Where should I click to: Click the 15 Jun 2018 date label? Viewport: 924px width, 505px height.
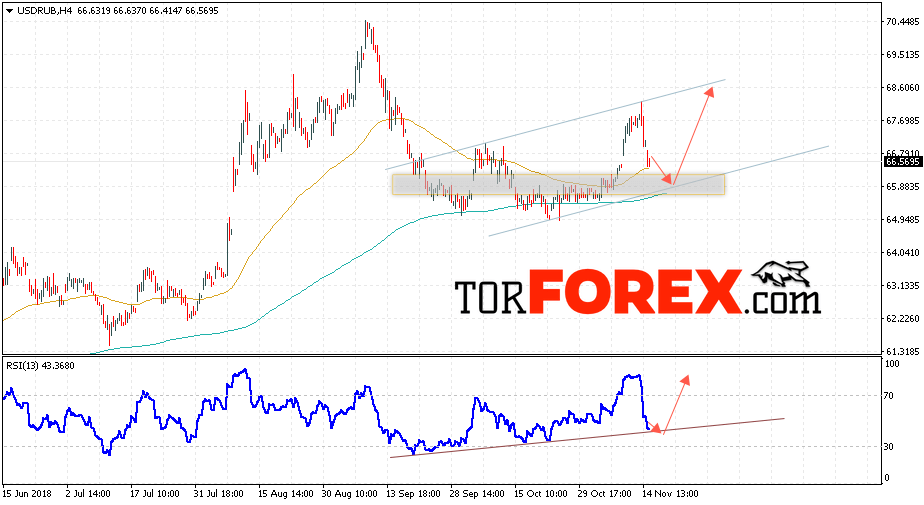28,494
